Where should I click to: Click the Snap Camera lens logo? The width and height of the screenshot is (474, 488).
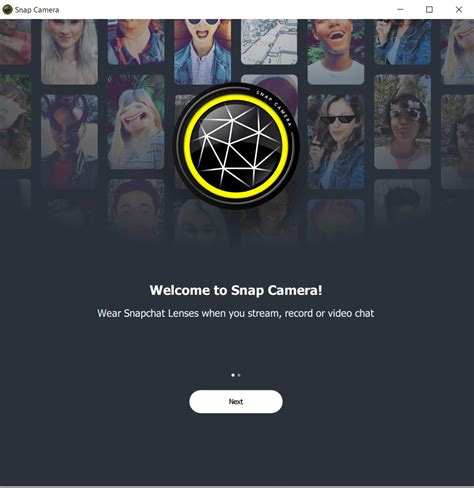(236, 146)
